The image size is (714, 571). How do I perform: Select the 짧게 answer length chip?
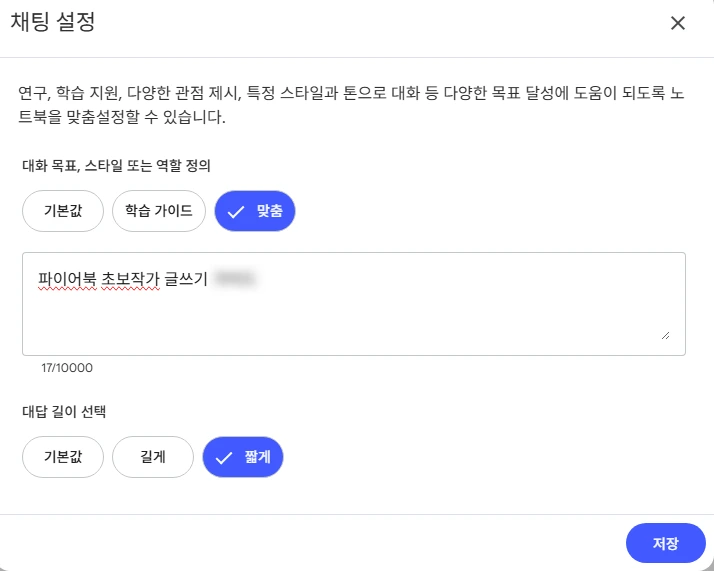[243, 457]
